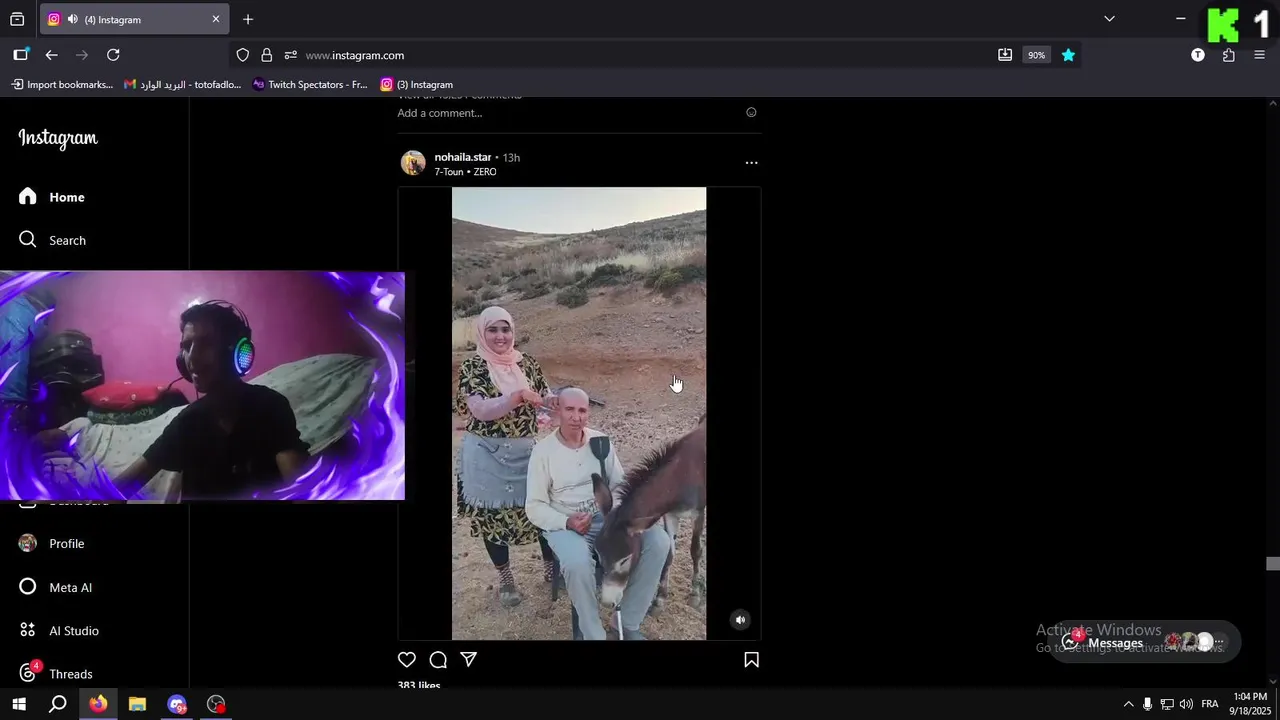The height and width of the screenshot is (720, 1280).
Task: Click the video of the nohaila.star post
Action: 579,413
